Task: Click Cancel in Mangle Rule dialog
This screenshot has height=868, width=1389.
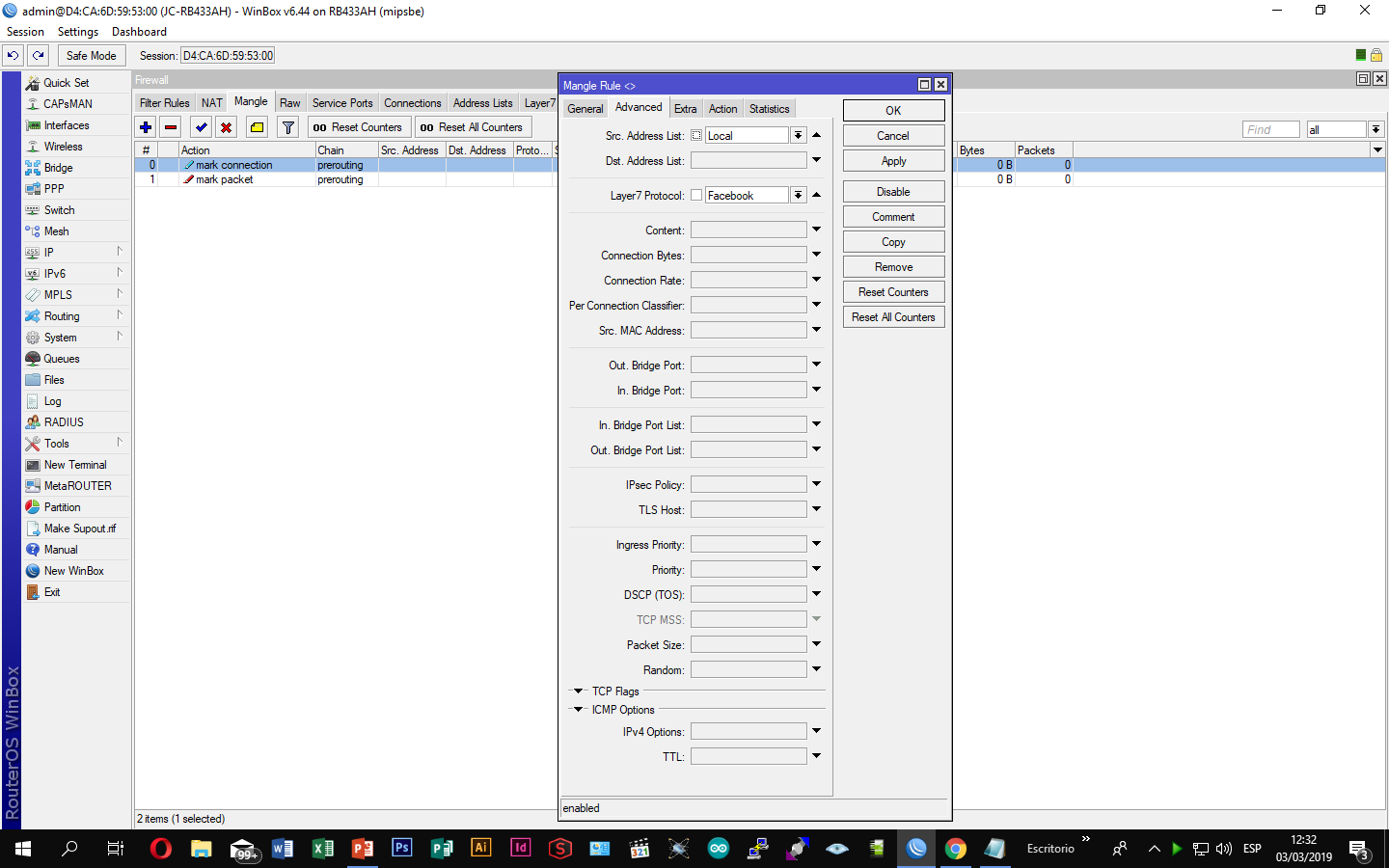Action: coord(894,136)
